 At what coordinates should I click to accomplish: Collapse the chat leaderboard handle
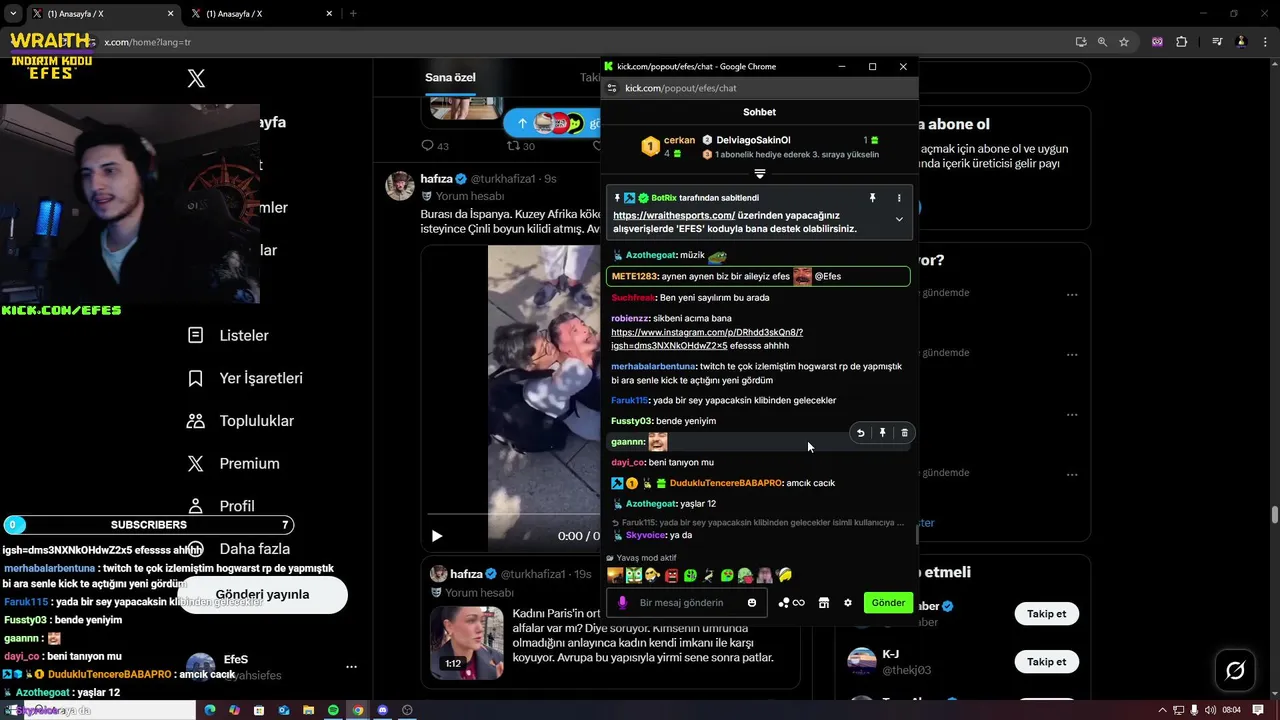[x=759, y=174]
